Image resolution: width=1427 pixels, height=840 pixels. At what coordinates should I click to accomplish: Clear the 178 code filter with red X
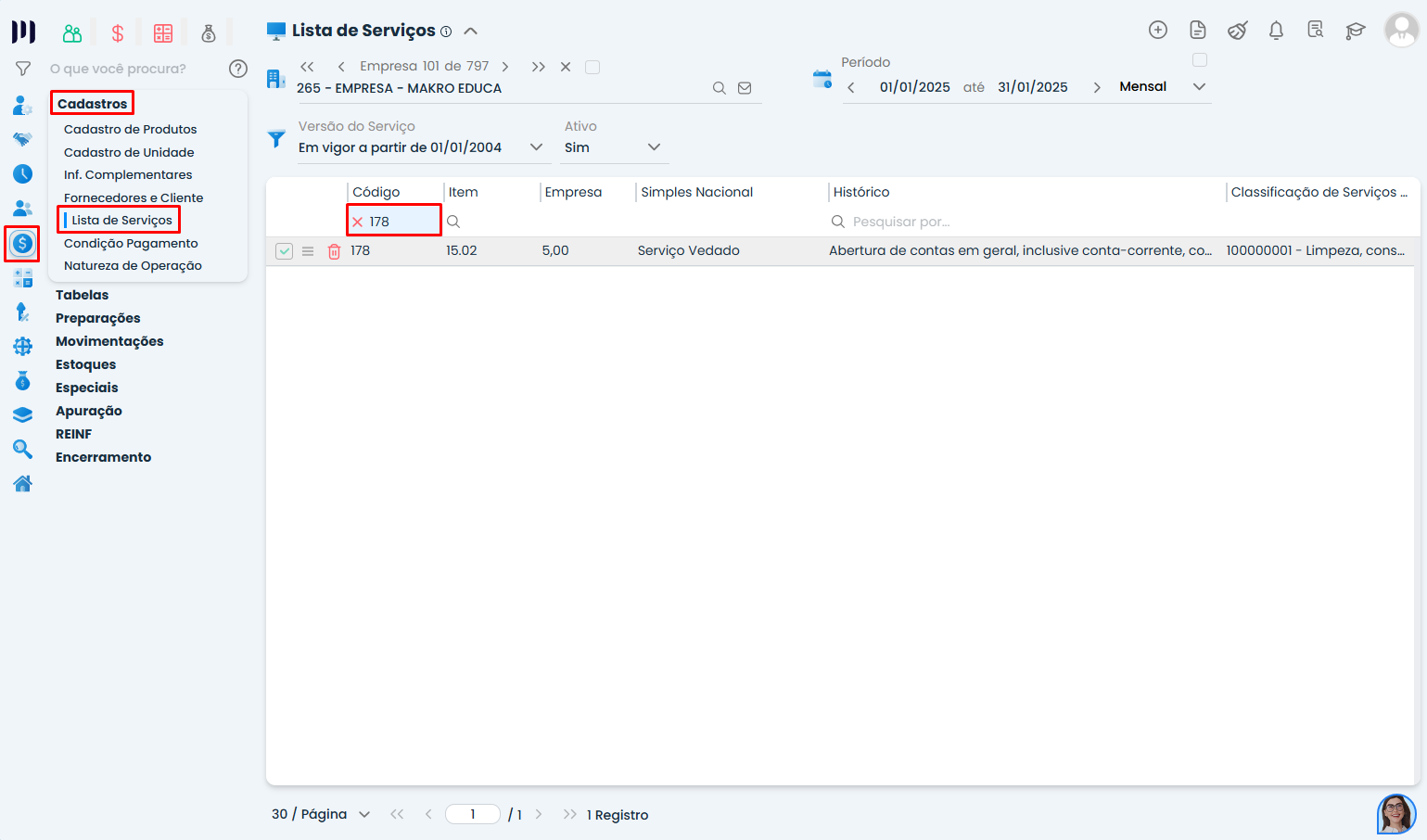click(x=358, y=222)
